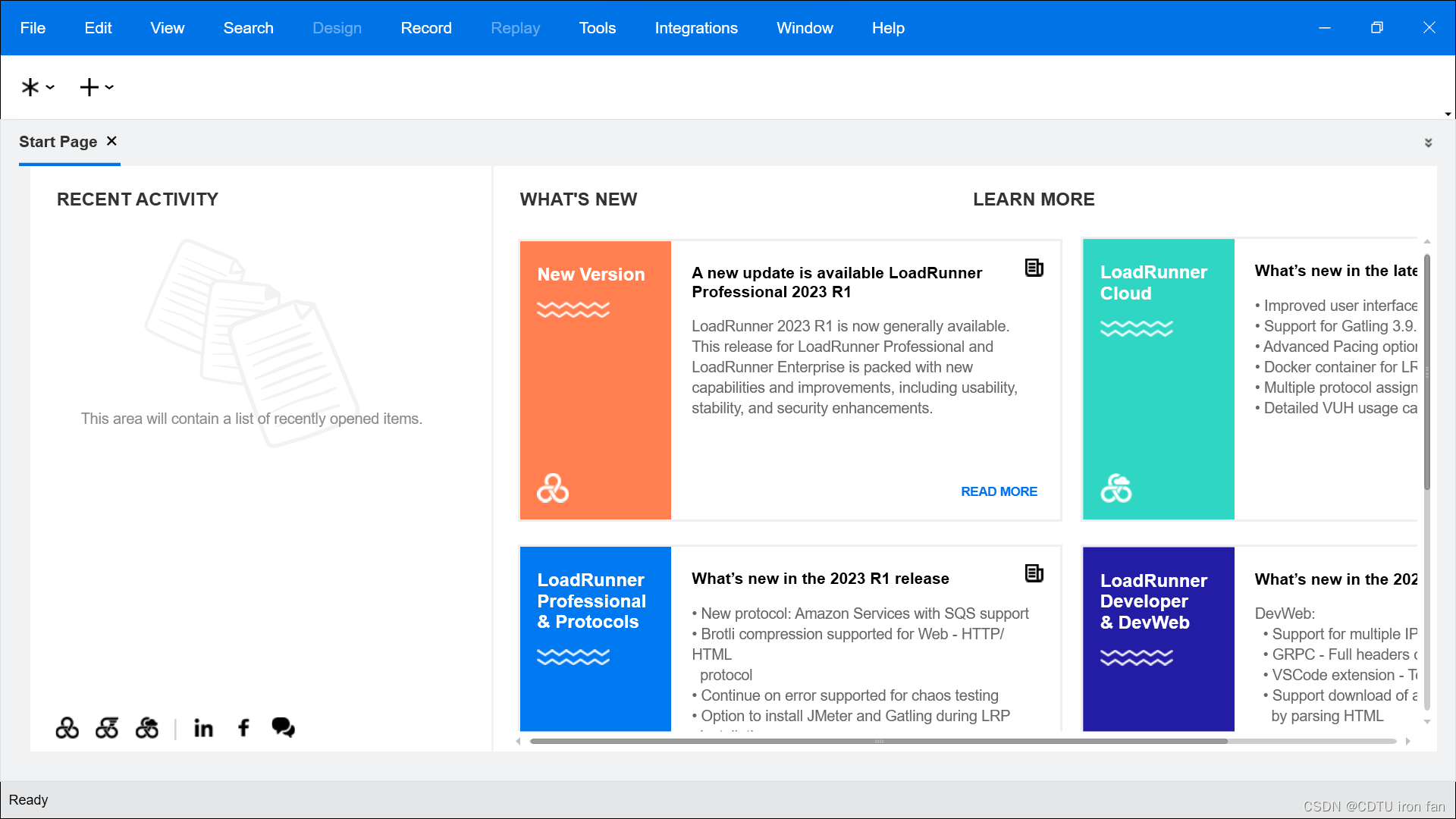Click the orange New Version tile
Image resolution: width=1456 pixels, height=819 pixels.
pos(595,380)
